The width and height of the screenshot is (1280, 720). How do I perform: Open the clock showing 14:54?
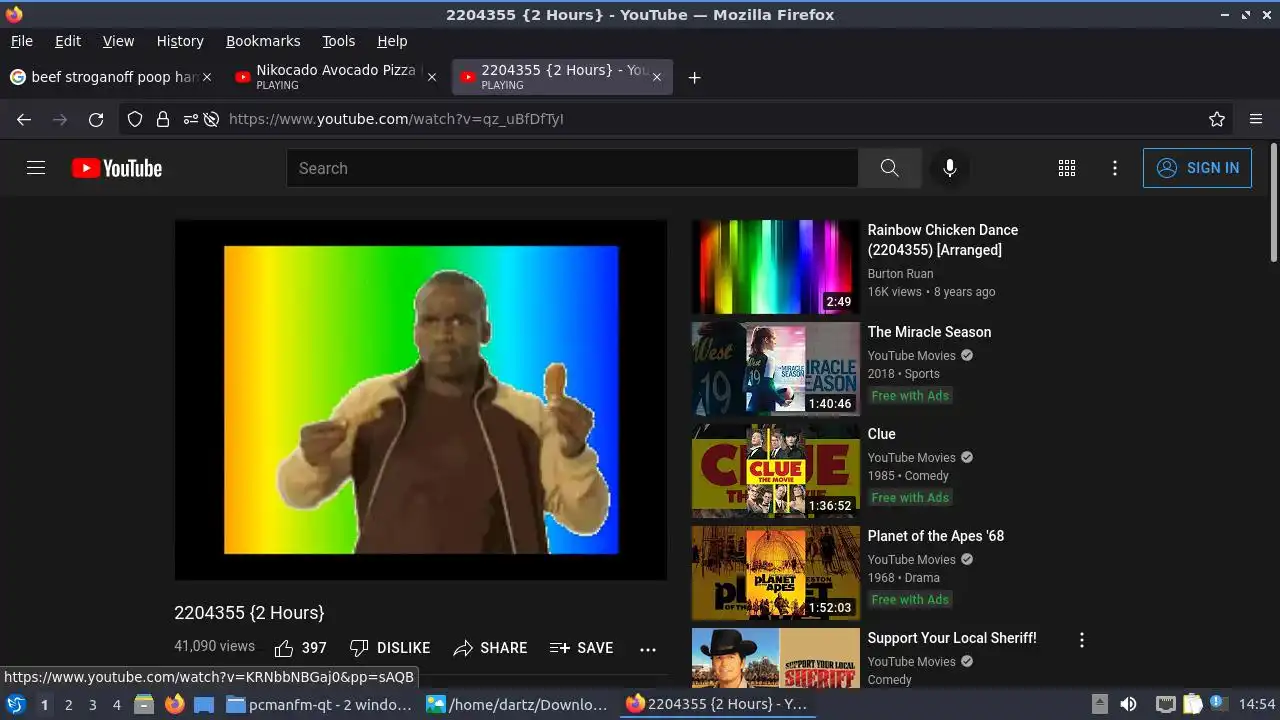pos(1257,704)
